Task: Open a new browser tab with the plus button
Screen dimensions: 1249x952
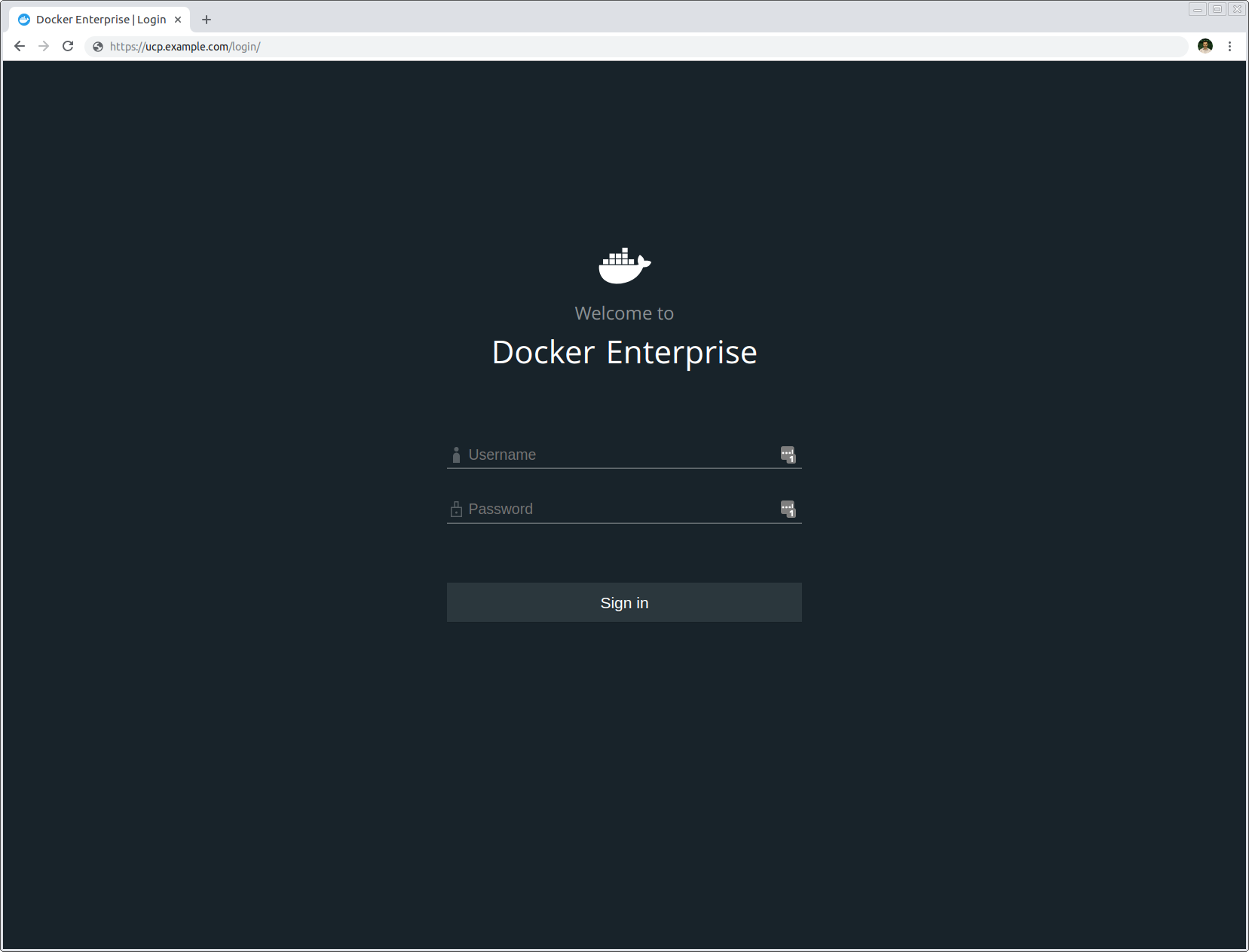Action: [x=207, y=19]
